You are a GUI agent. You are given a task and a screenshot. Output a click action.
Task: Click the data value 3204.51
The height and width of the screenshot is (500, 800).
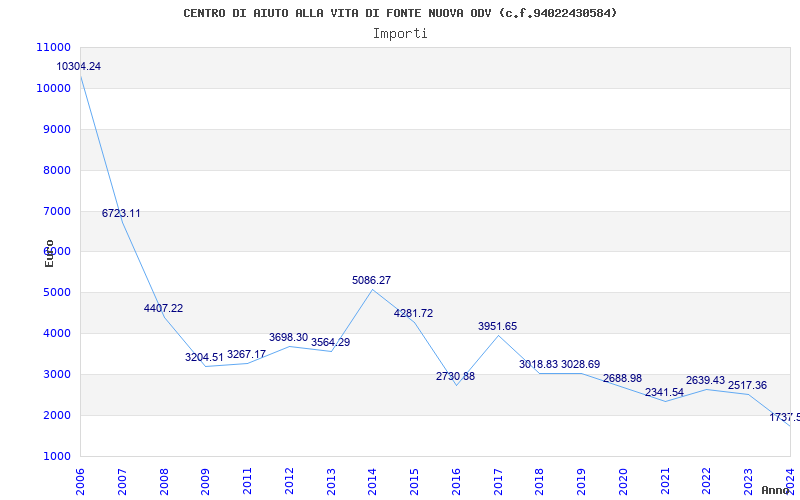pyautogui.click(x=204, y=357)
